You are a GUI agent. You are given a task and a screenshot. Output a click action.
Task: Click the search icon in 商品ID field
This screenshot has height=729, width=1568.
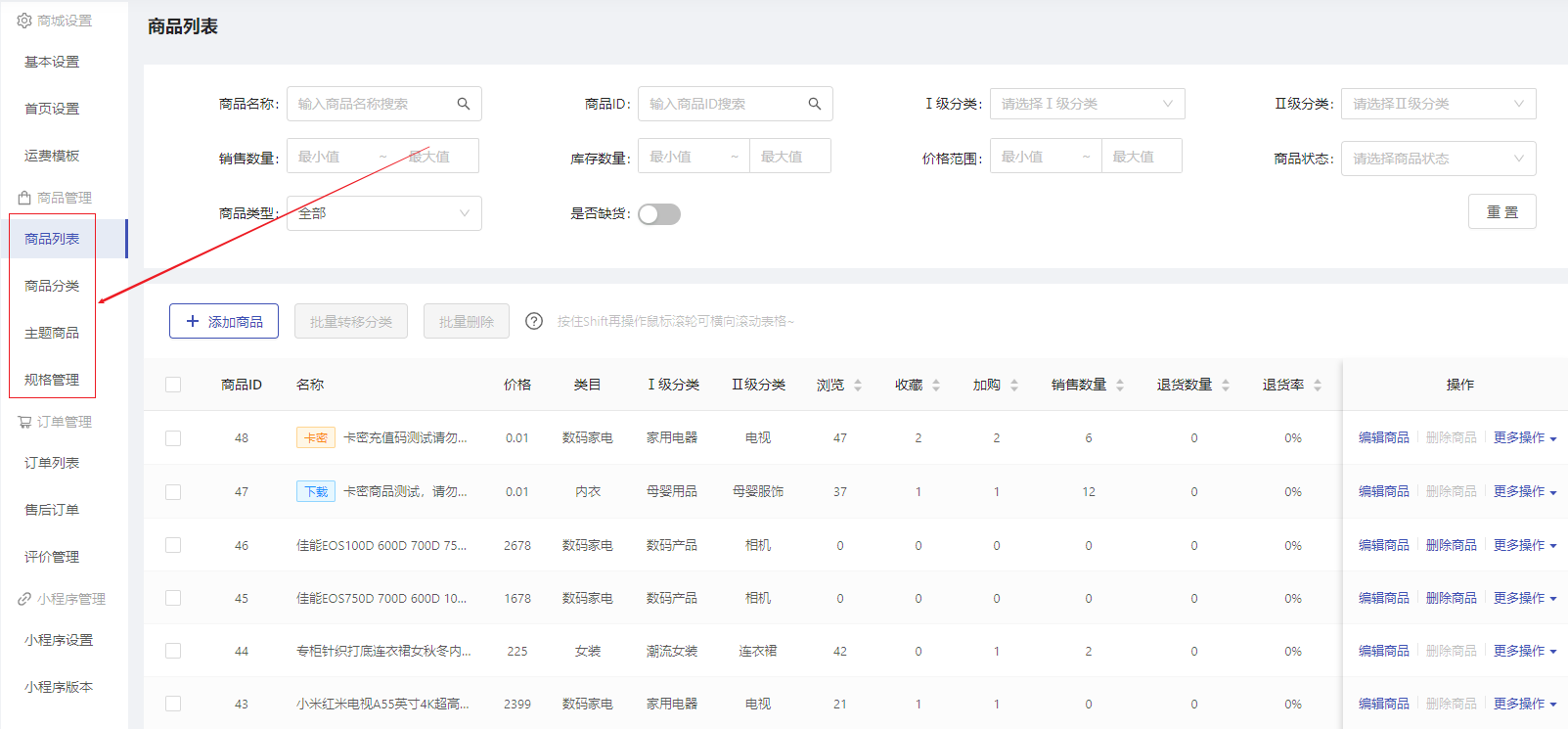coord(815,104)
